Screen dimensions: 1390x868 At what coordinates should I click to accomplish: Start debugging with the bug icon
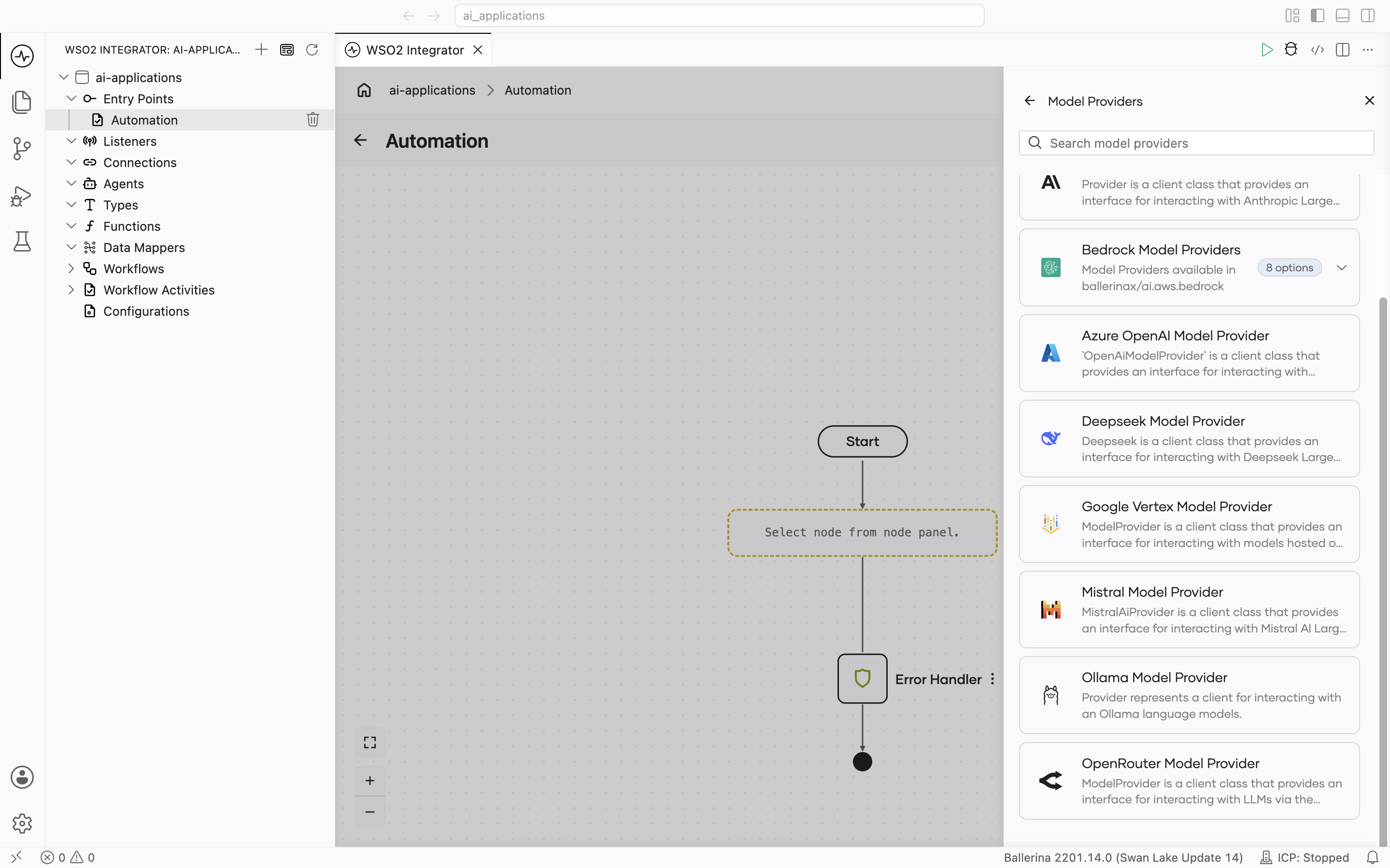coord(1291,49)
